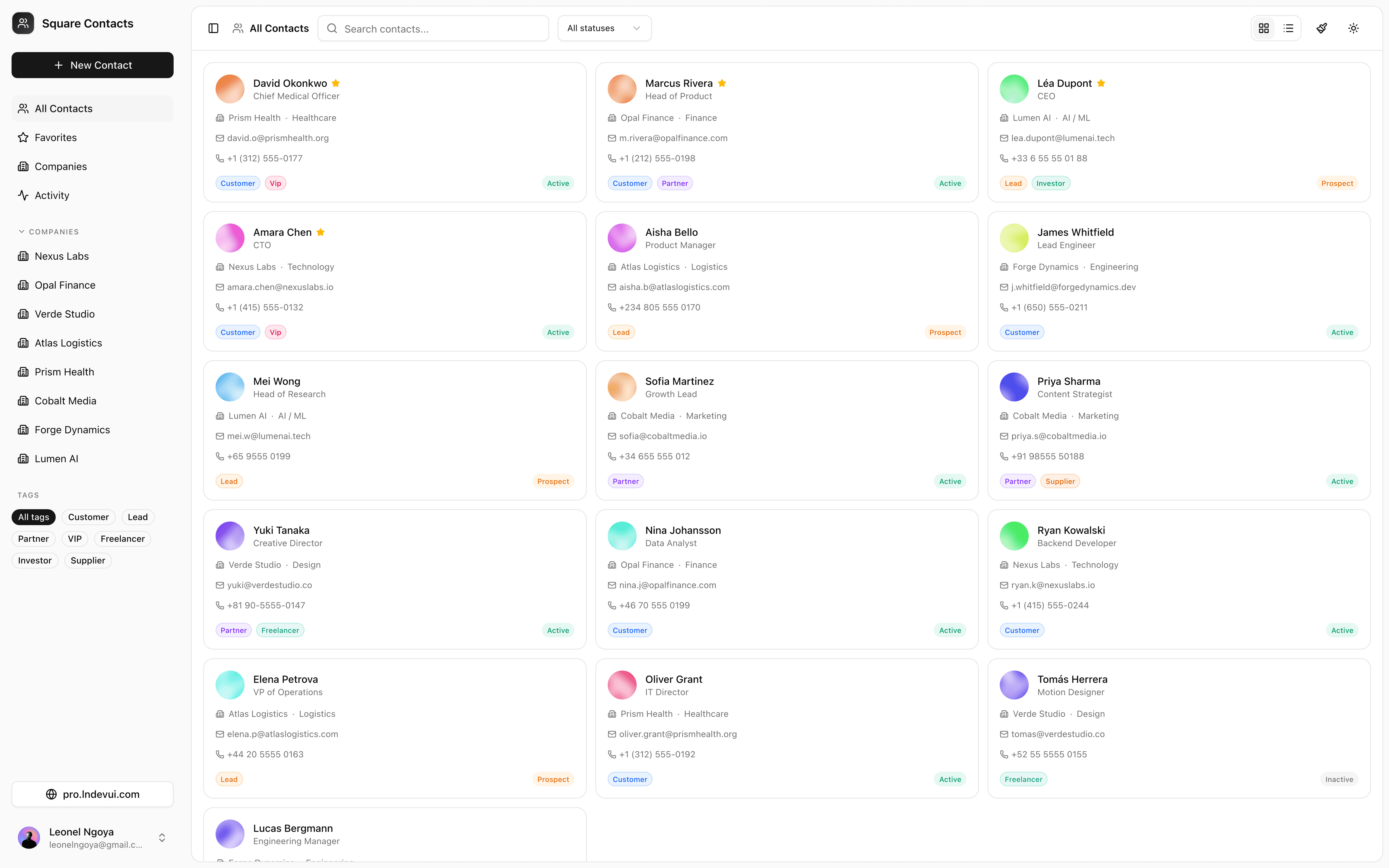
Task: Toggle favorite star on Amara Chen
Action: click(321, 232)
